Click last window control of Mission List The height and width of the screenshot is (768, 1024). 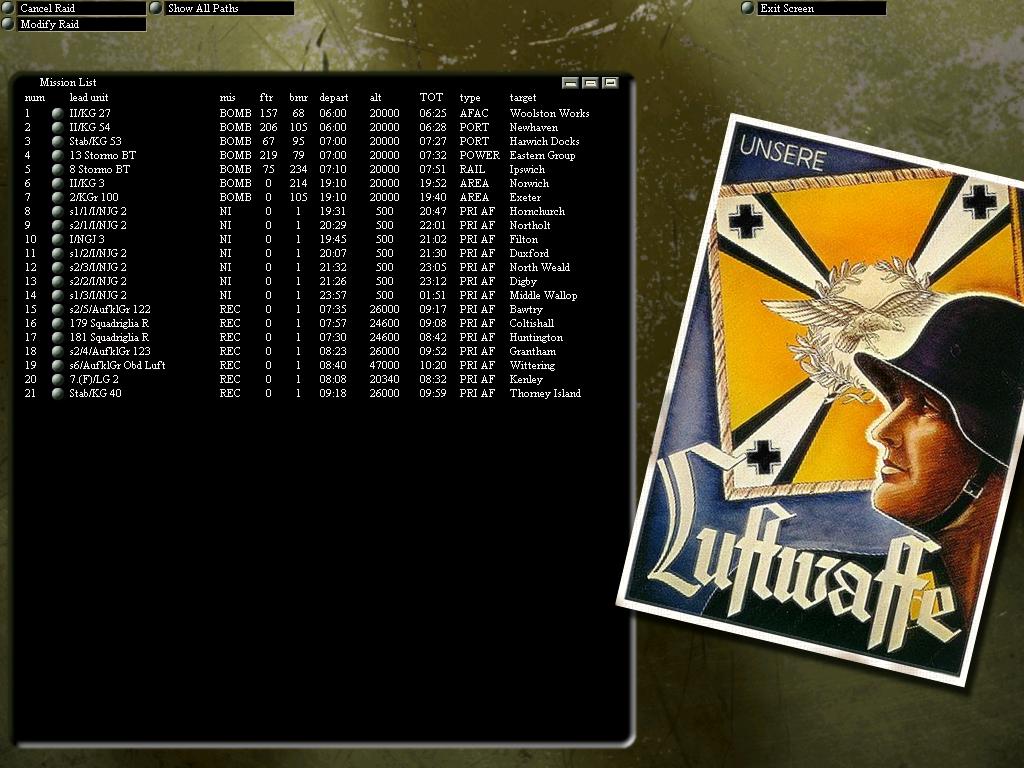pyautogui.click(x=611, y=83)
